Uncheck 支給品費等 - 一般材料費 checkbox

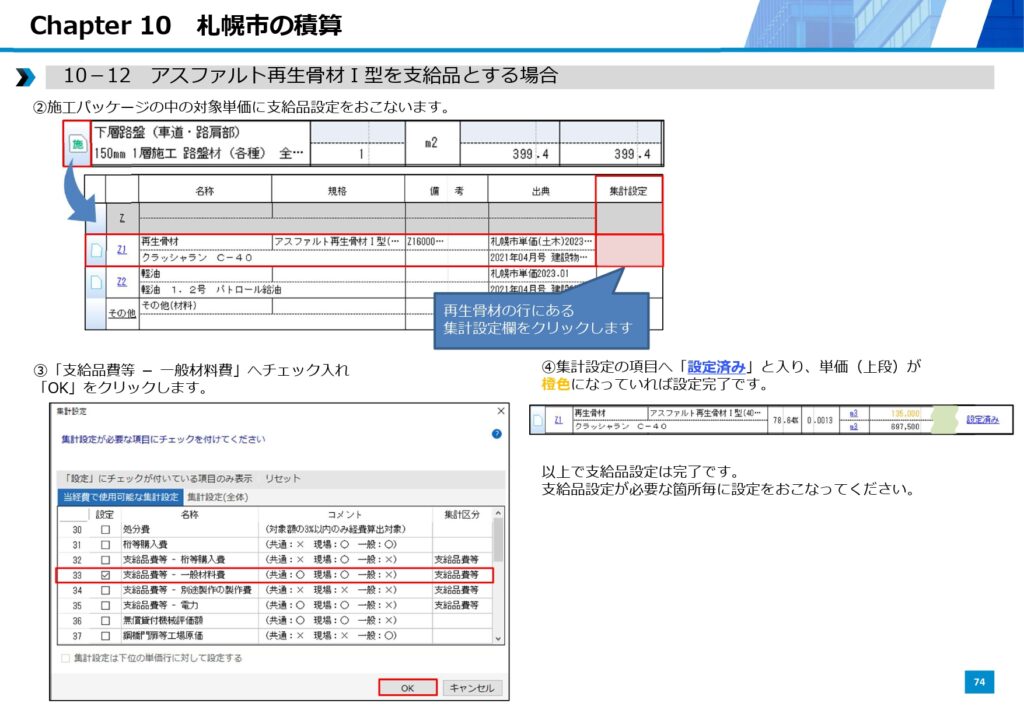coord(105,575)
